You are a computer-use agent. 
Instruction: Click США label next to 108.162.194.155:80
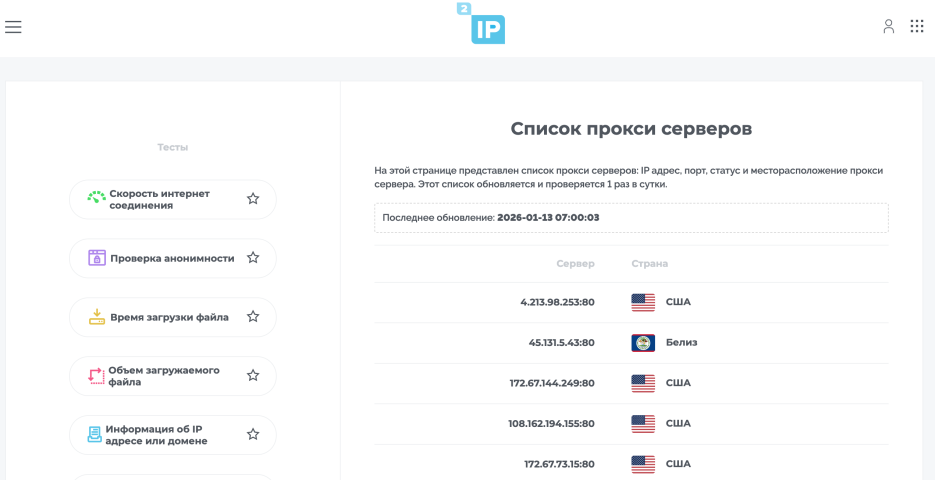click(x=678, y=424)
